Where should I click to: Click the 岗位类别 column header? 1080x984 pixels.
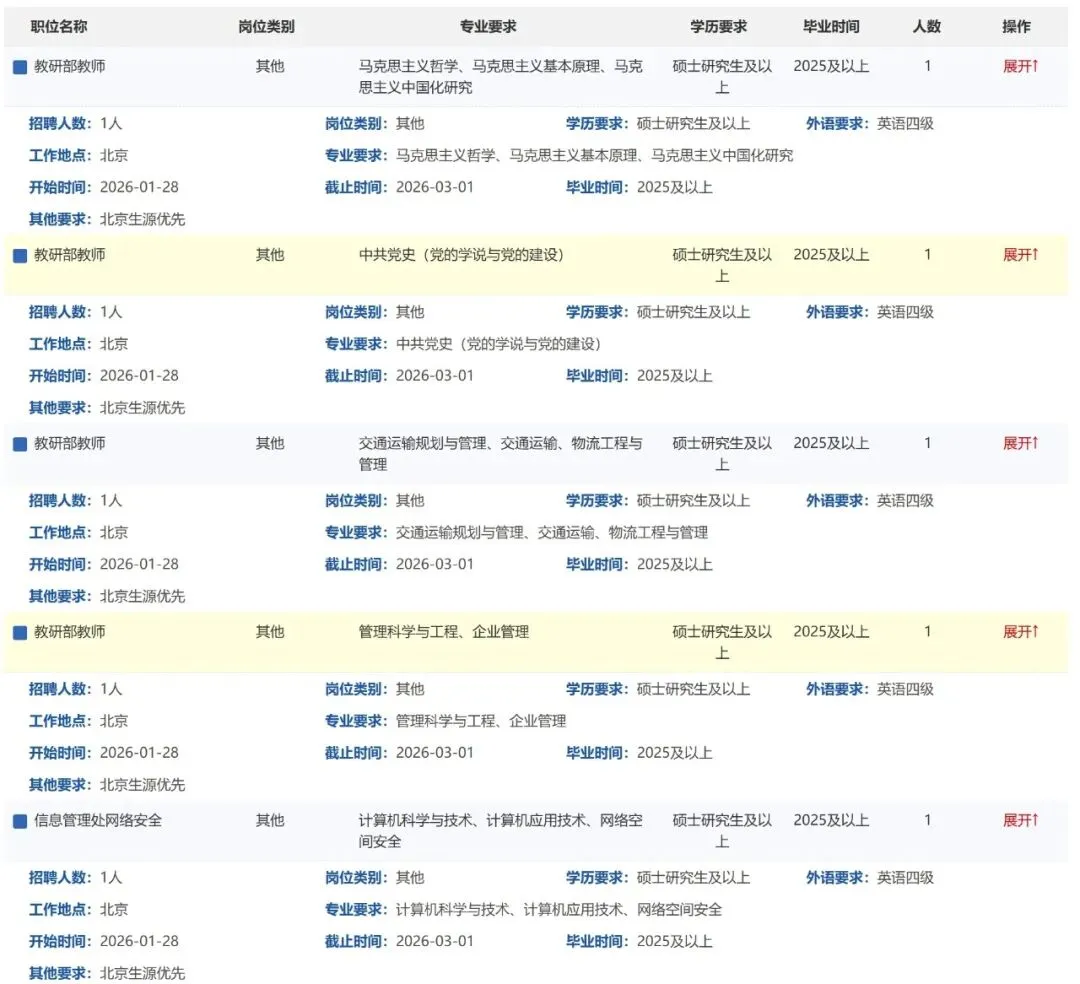click(x=267, y=27)
